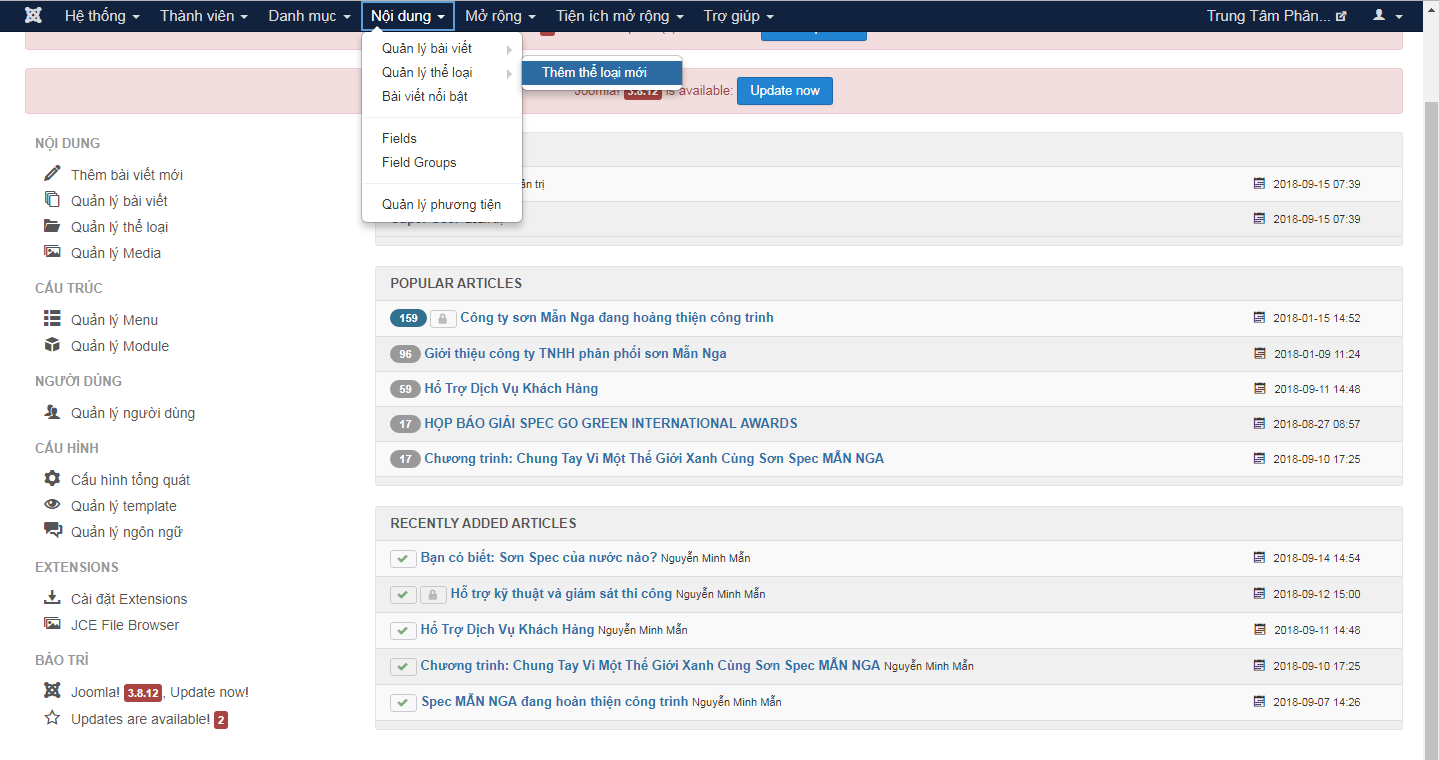The height and width of the screenshot is (760, 1439).
Task: Click the folder icon beside Quản lý thể loại
Action: [x=52, y=226]
